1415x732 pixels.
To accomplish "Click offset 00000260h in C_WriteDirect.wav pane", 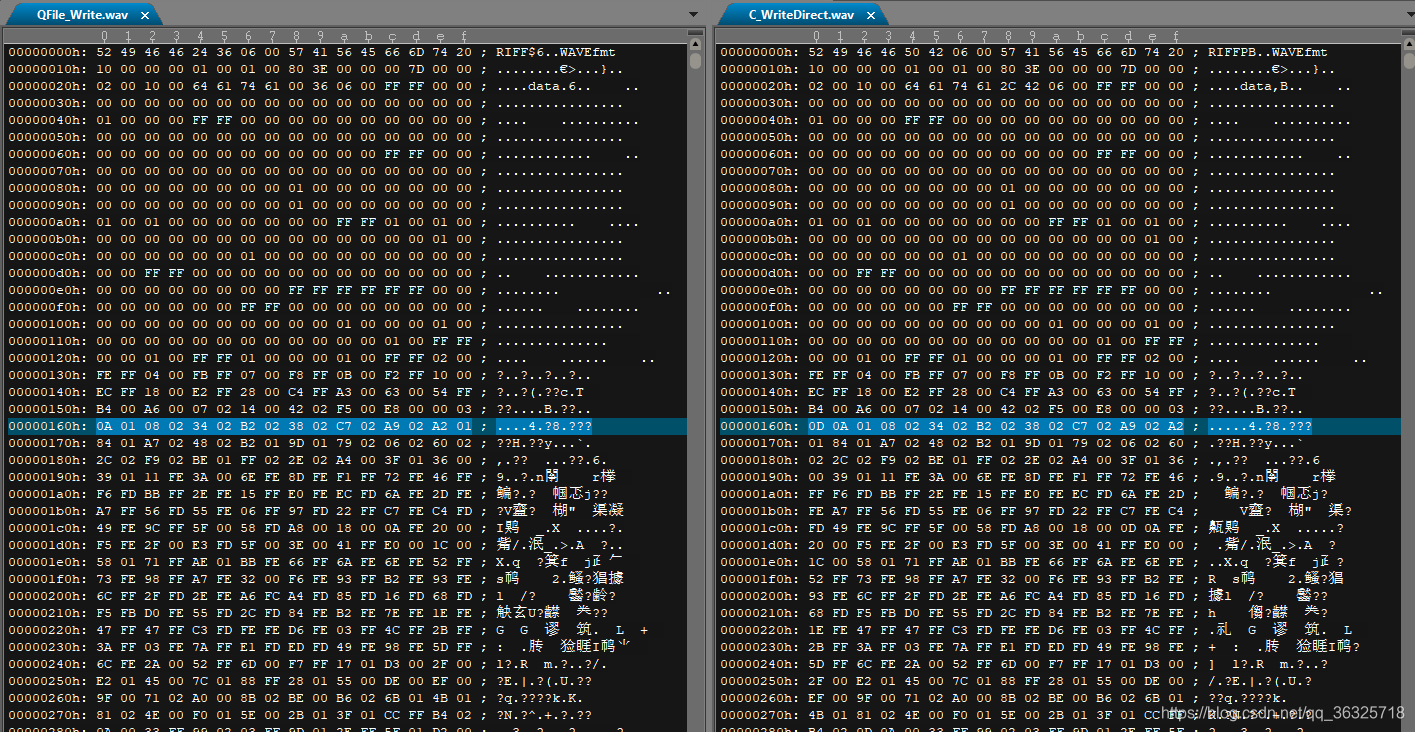I will coord(760,698).
